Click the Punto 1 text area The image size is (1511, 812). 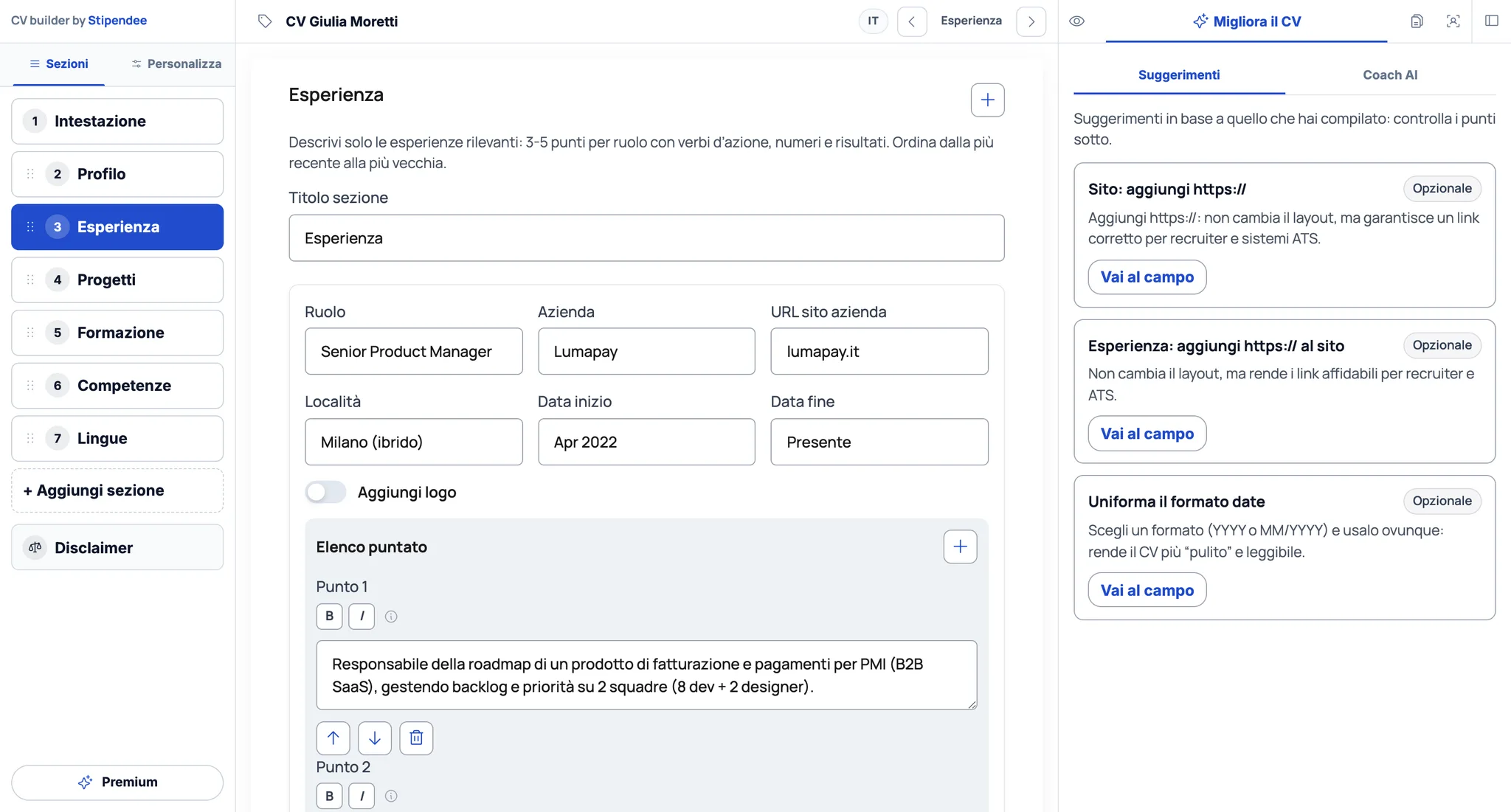tap(646, 676)
